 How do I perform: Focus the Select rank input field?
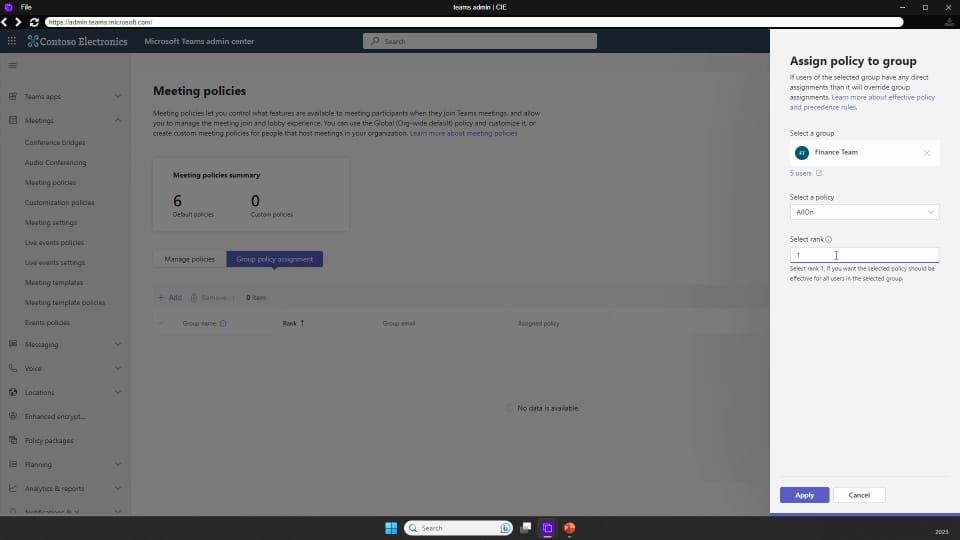click(x=864, y=255)
